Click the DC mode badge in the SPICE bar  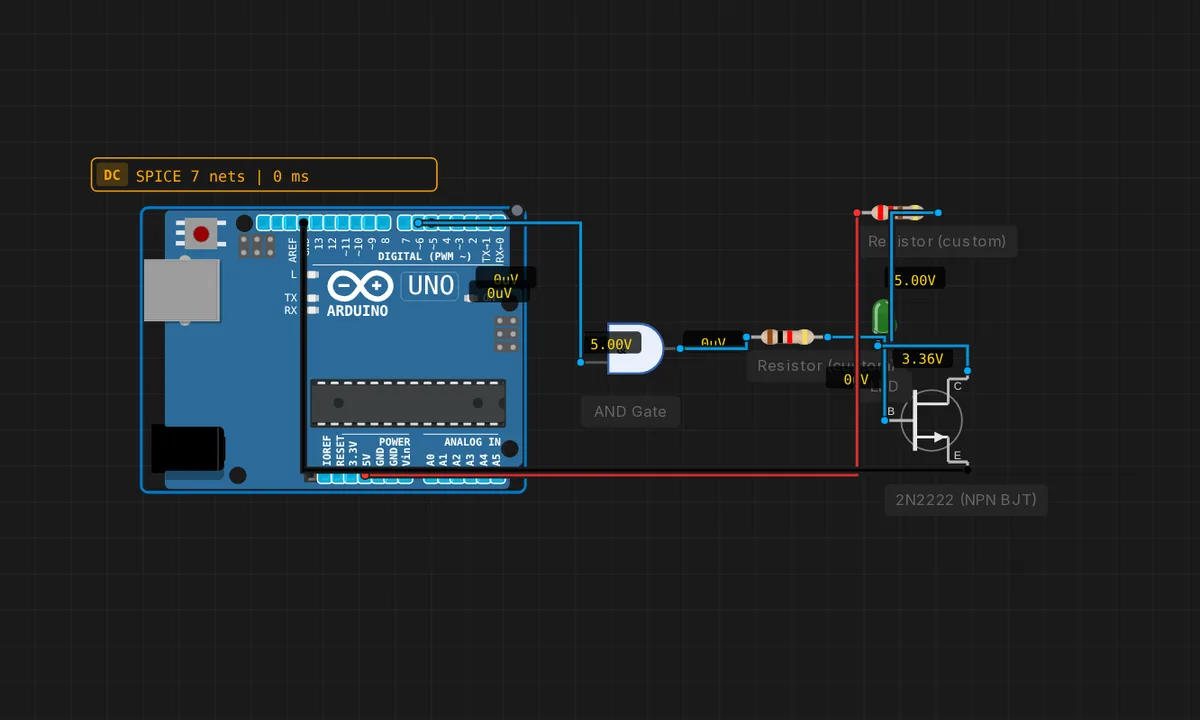[x=112, y=176]
